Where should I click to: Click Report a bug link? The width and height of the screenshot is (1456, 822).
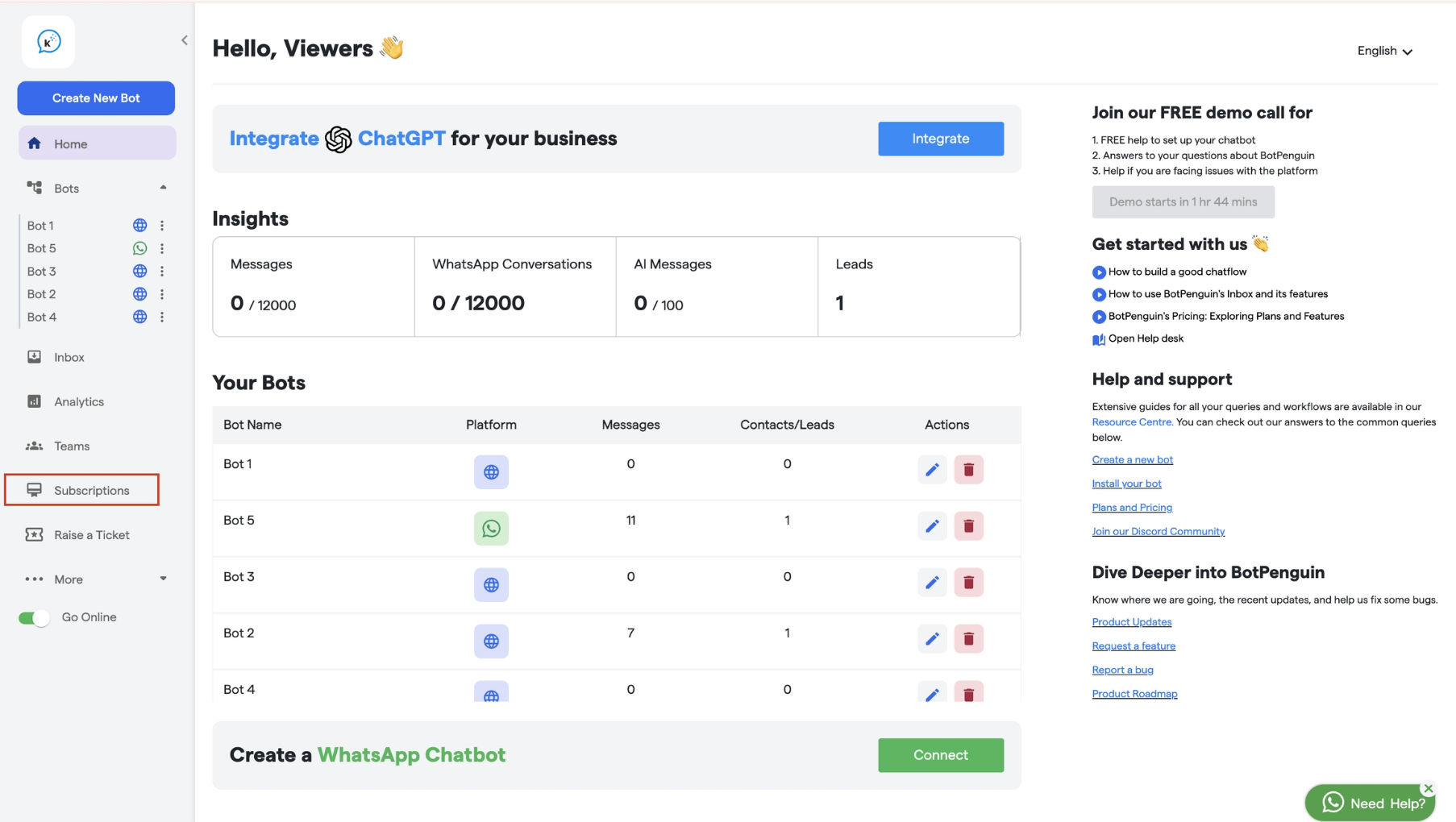(x=1122, y=670)
